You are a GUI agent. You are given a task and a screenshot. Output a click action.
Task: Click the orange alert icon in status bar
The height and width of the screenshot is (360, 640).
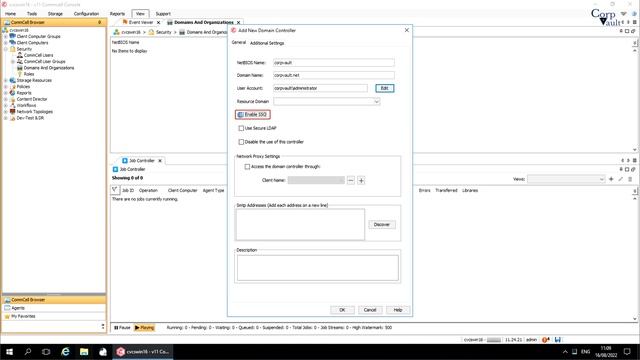545,340
